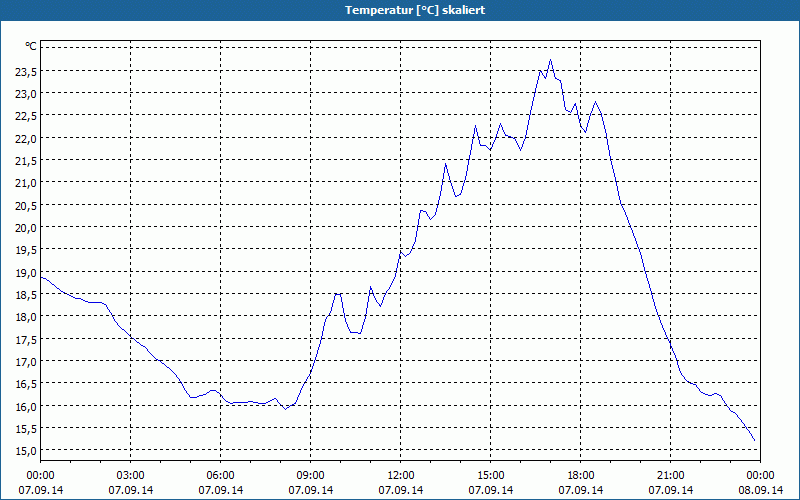
Task: Click the 07.09.14 date below 15:00
Action: coord(490,490)
